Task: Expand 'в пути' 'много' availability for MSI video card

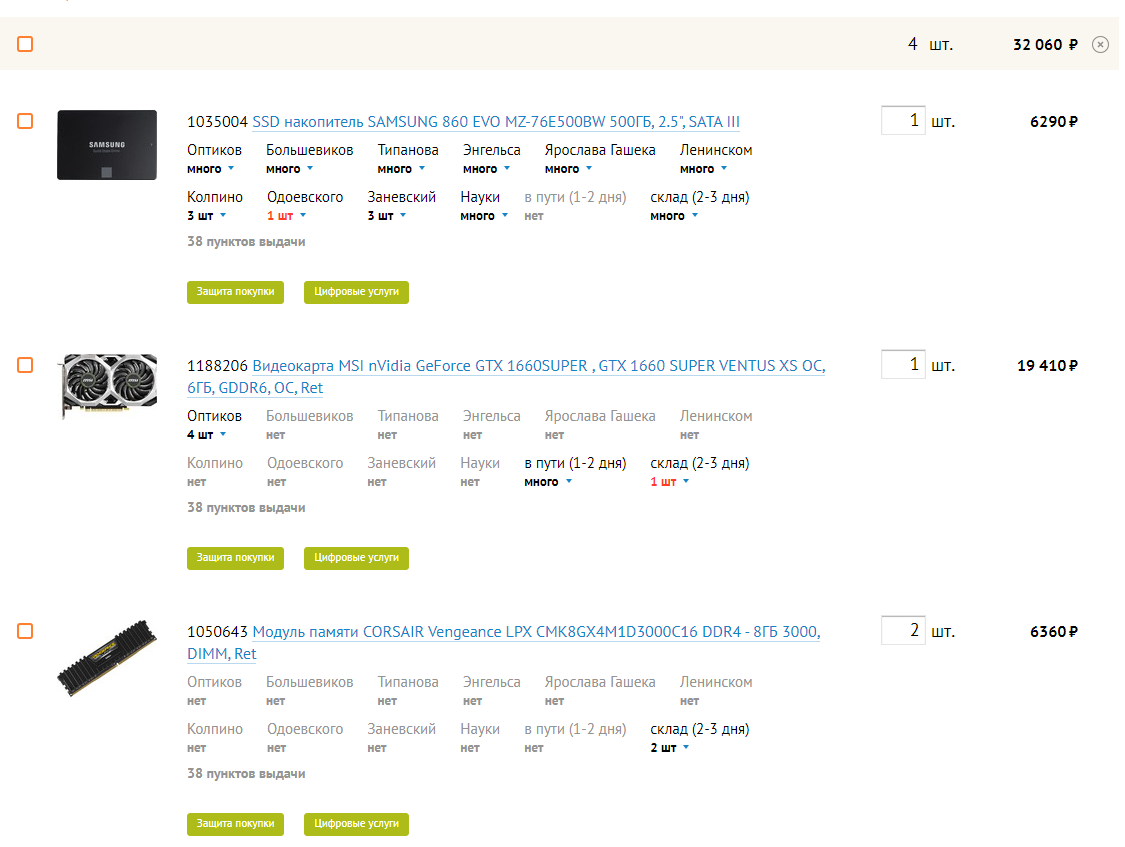Action: (x=548, y=482)
